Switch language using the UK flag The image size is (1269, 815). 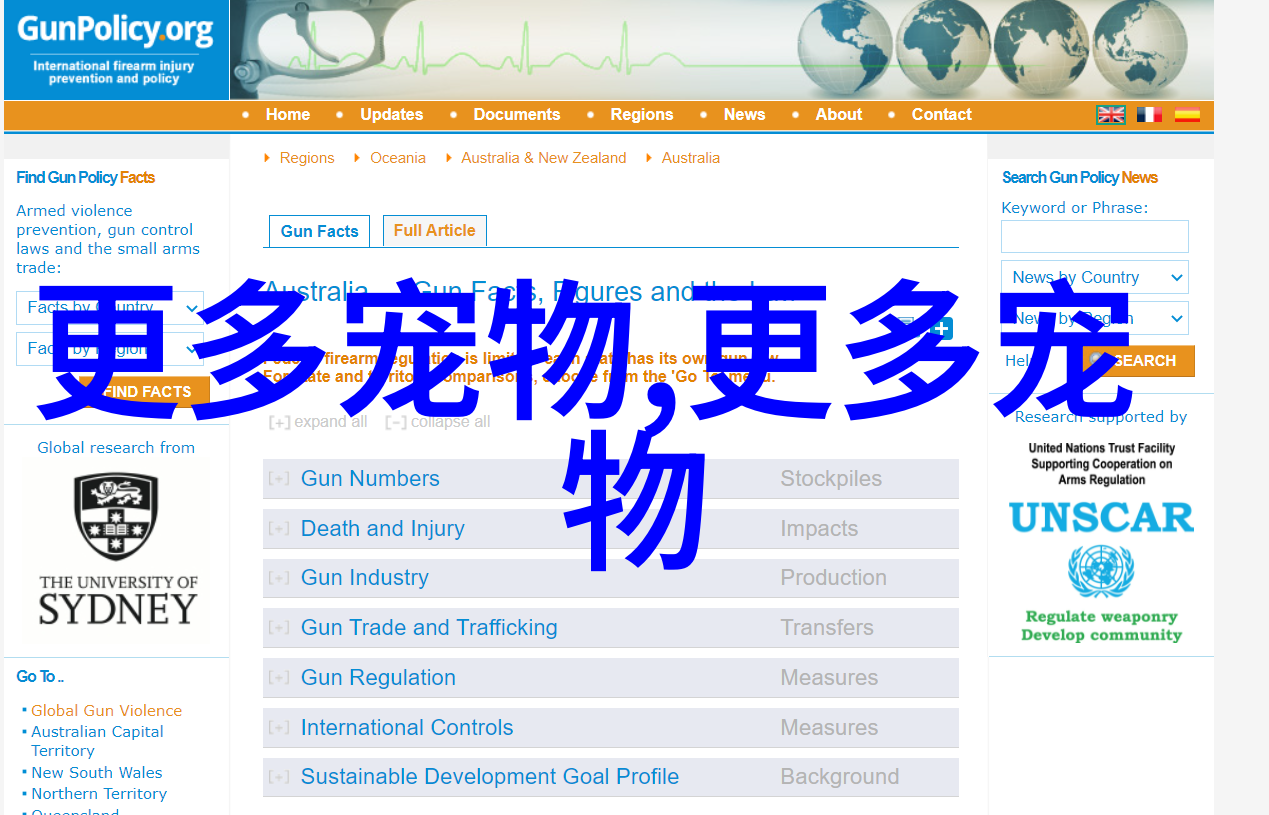pos(1111,115)
